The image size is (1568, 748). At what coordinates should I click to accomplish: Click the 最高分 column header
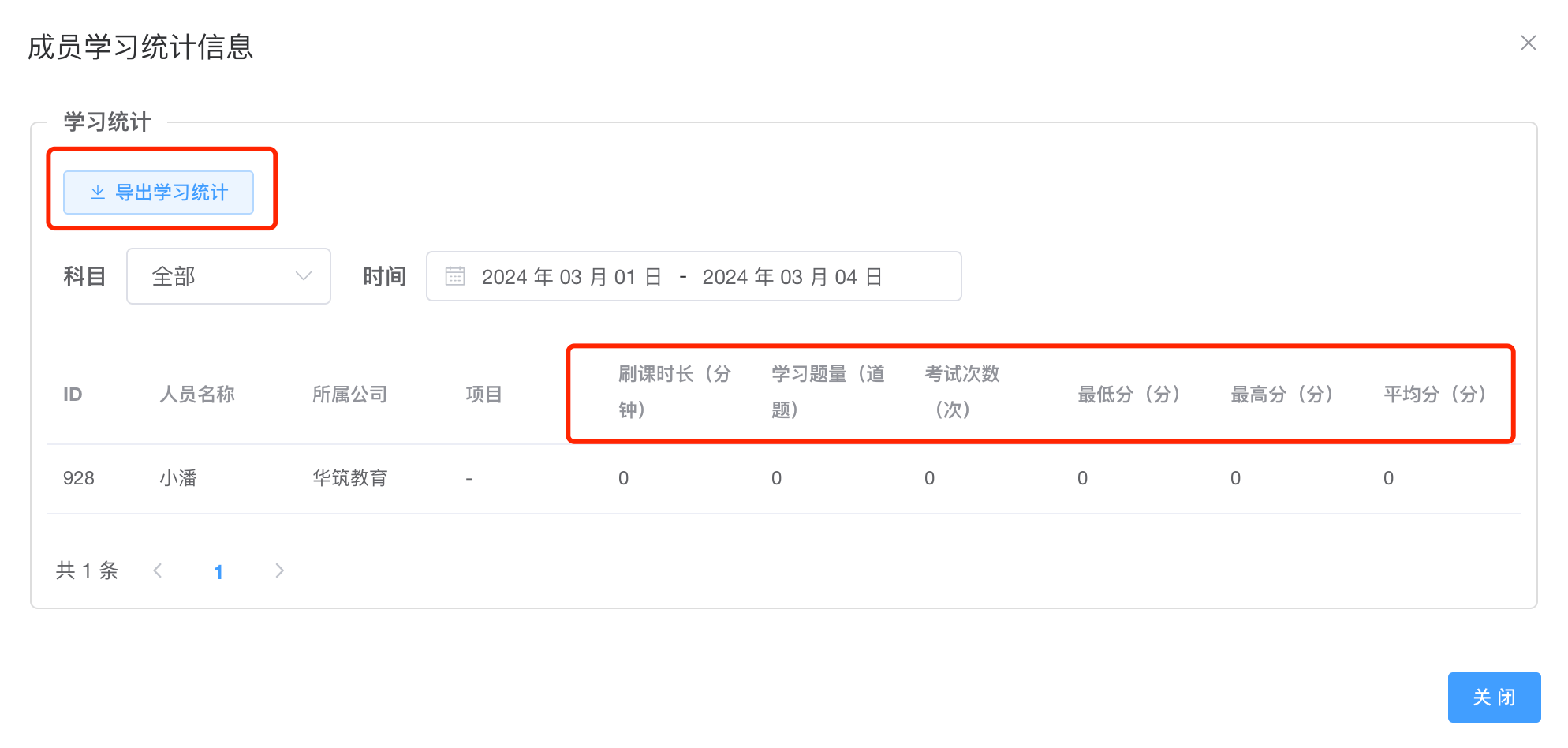tap(1281, 394)
